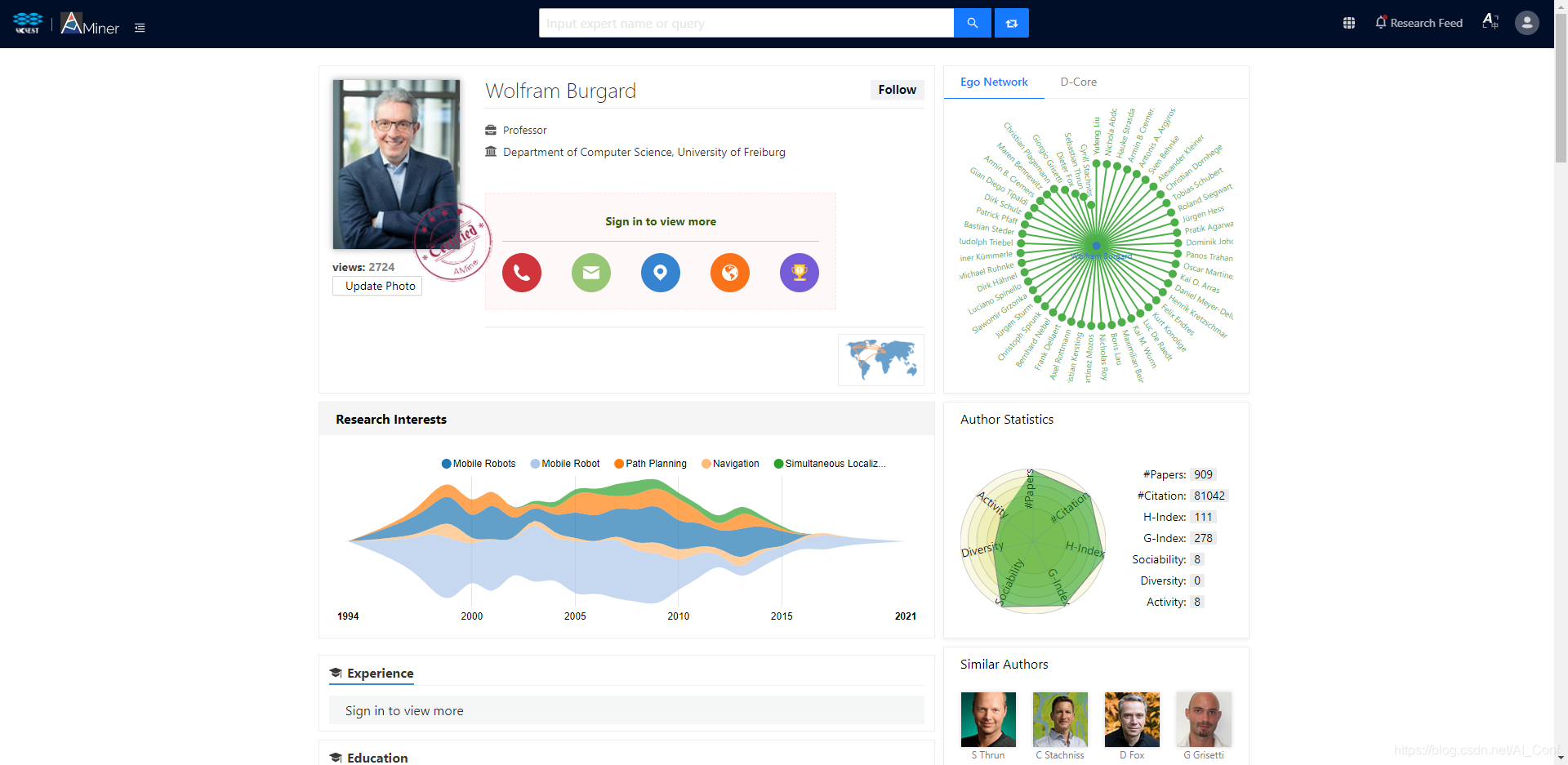Toggle Path Planning legend item

pos(651,464)
